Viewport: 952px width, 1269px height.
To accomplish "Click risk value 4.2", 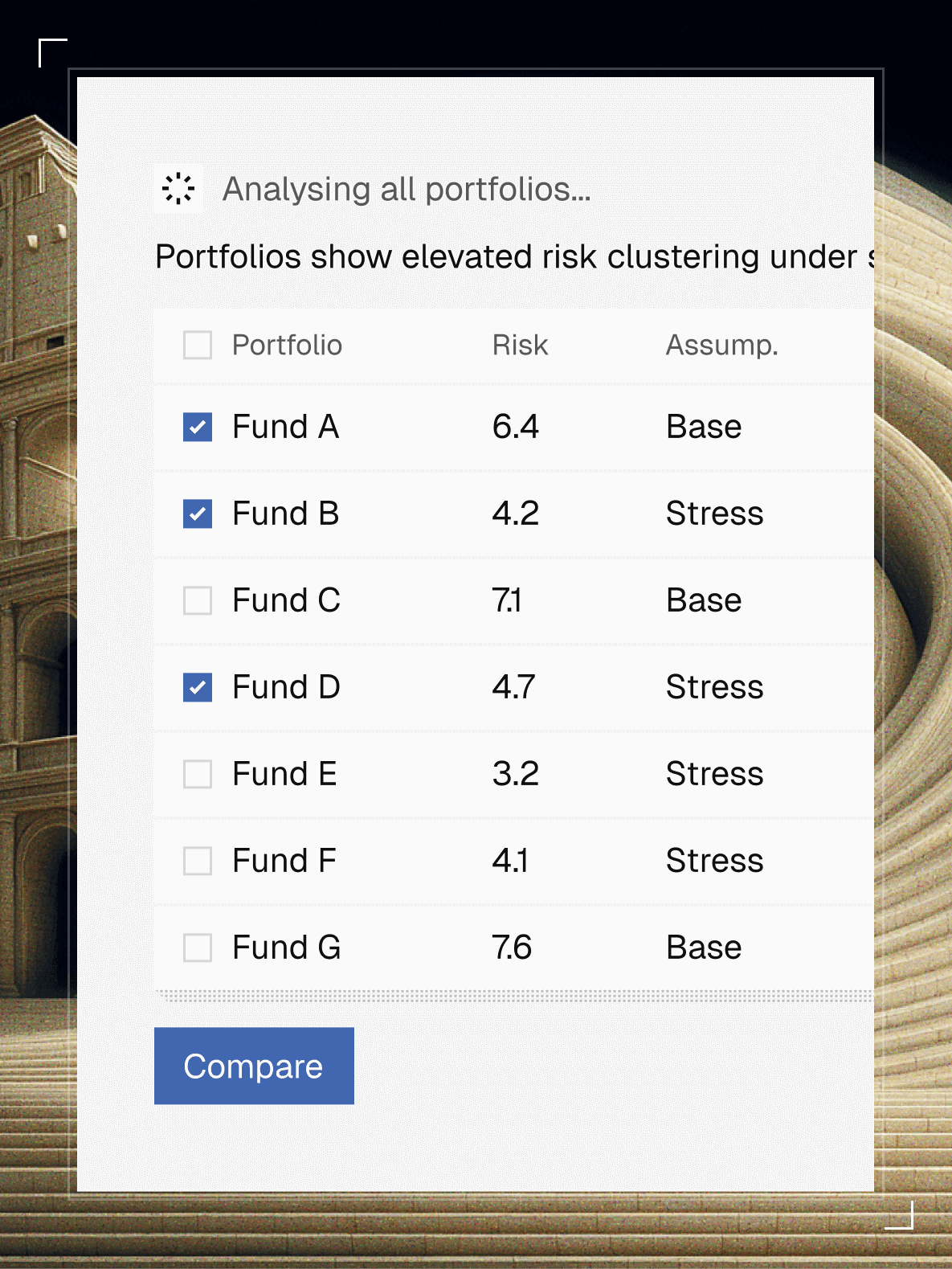I will tap(515, 514).
